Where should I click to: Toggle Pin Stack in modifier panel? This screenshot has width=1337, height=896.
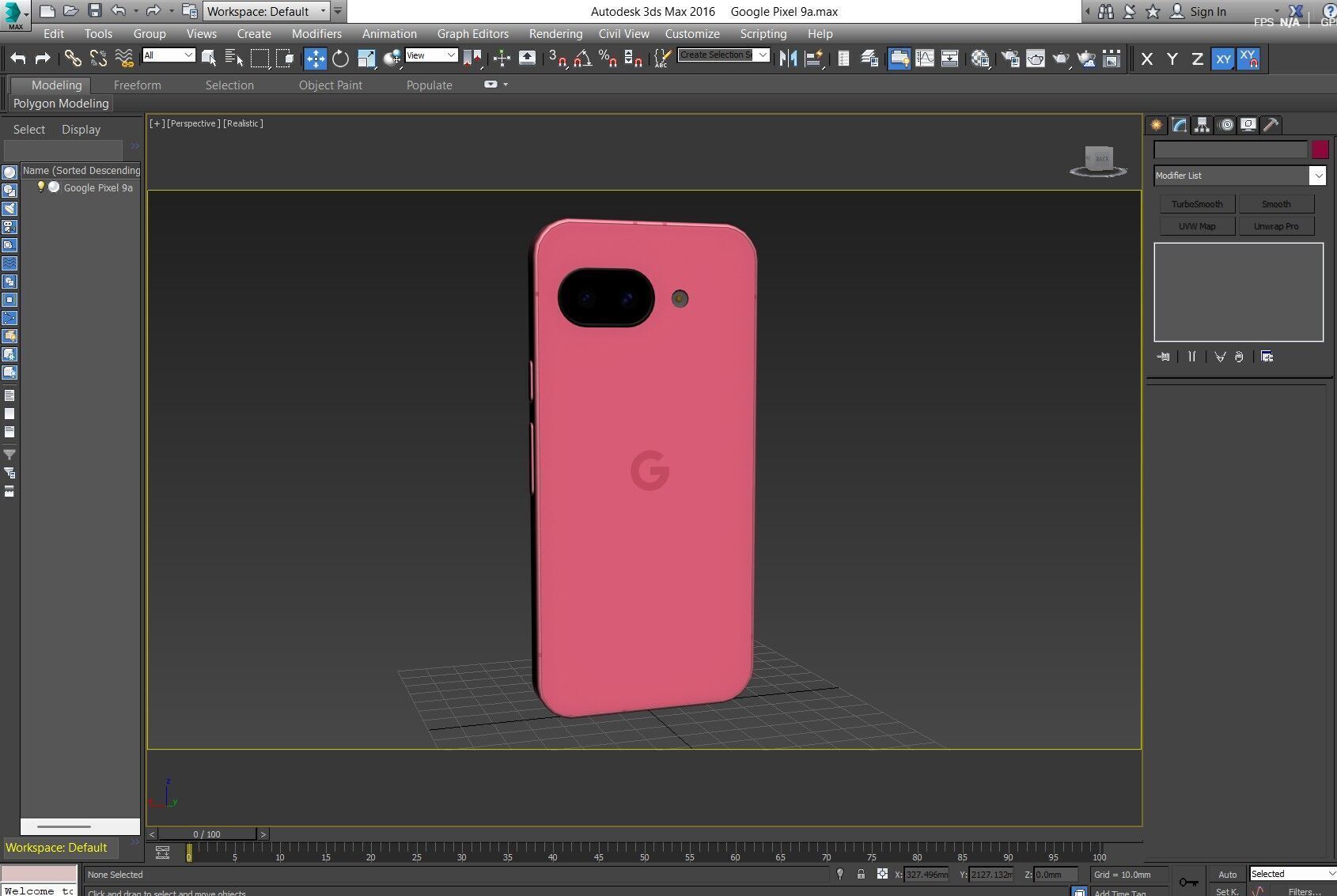coord(1163,357)
